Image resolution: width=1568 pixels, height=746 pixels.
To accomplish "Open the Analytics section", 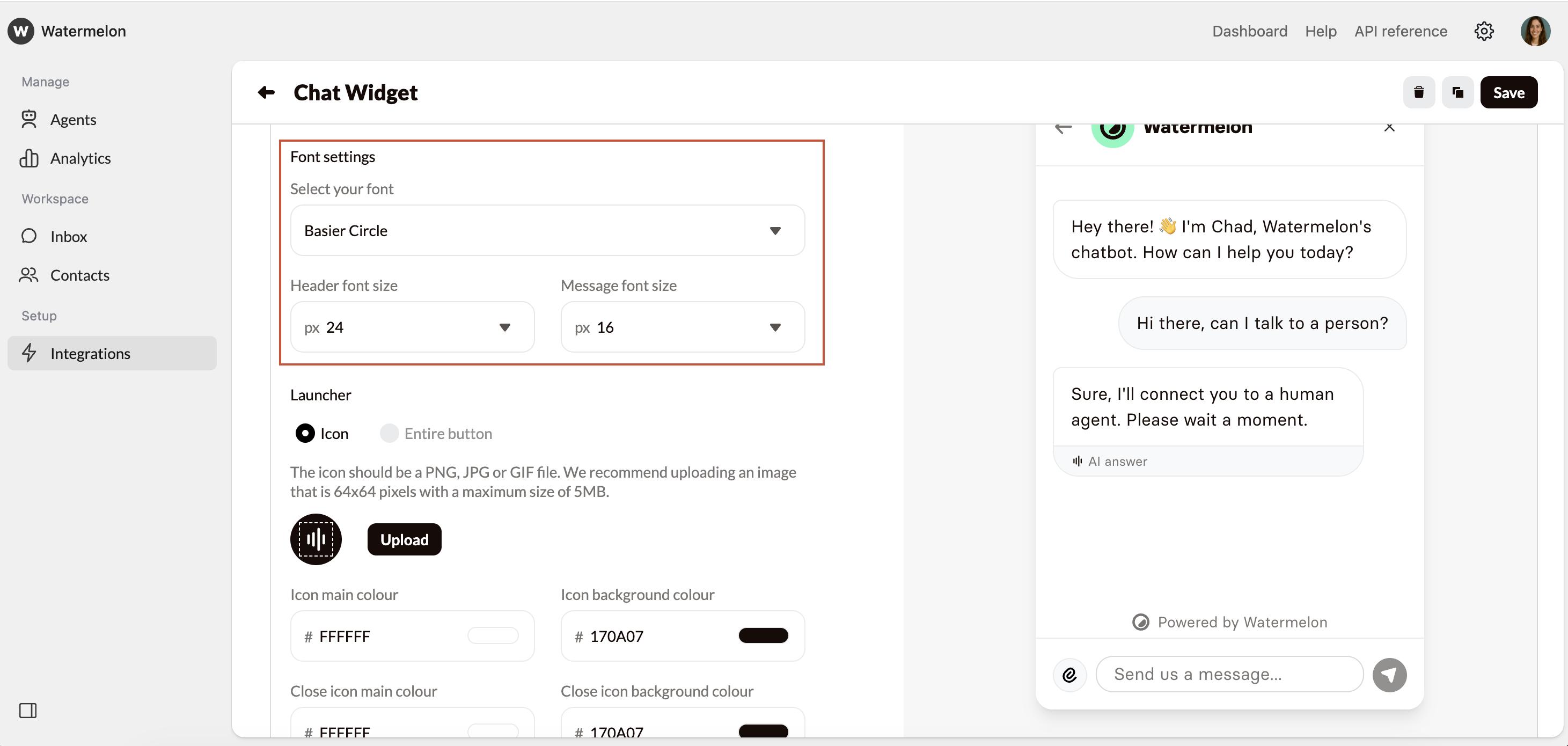I will pos(81,158).
